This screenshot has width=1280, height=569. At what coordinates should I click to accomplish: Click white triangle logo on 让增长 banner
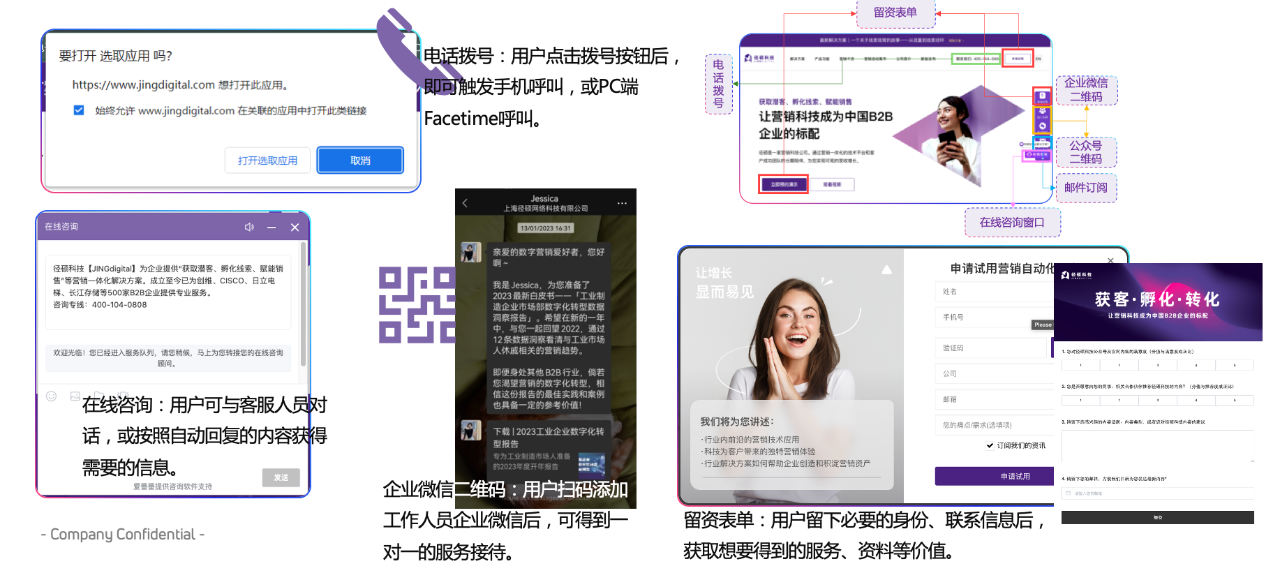tap(885, 269)
